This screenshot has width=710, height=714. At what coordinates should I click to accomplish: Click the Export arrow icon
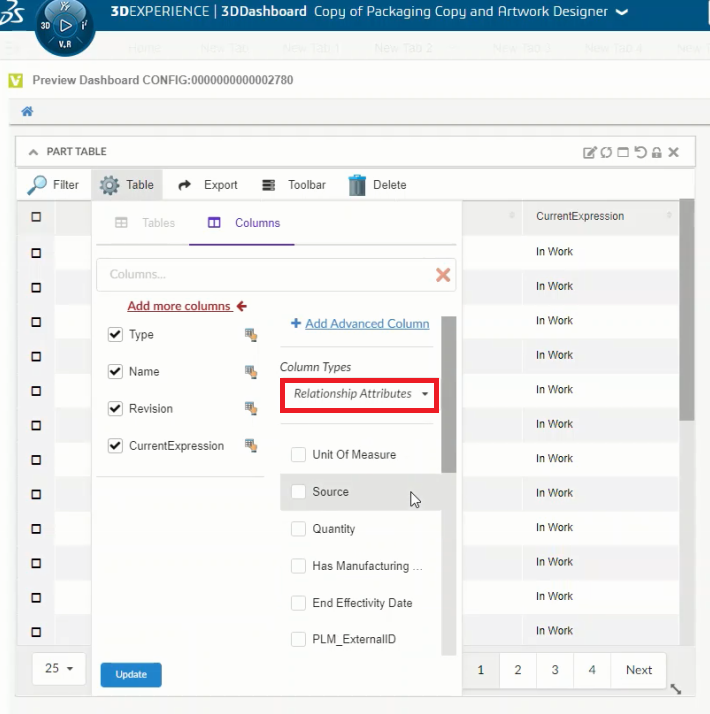pyautogui.click(x=184, y=185)
